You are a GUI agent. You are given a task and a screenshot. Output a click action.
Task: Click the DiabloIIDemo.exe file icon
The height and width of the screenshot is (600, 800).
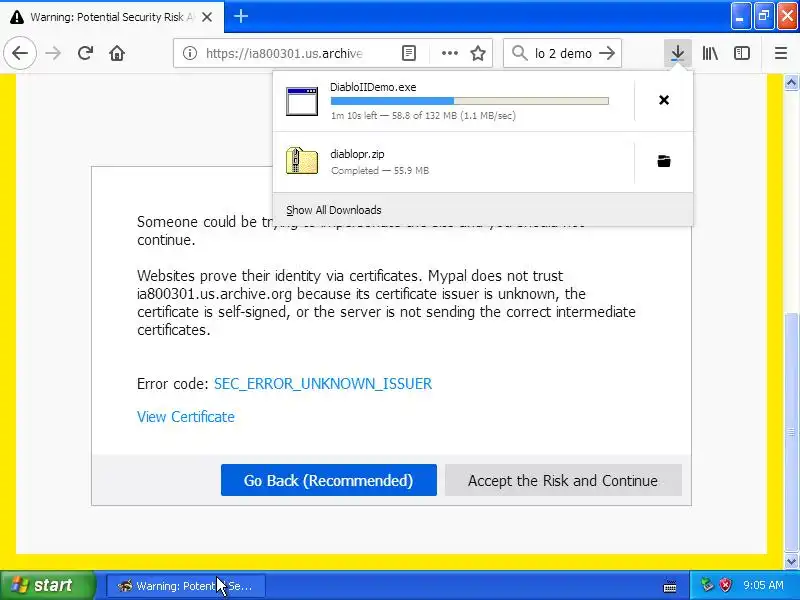[302, 101]
